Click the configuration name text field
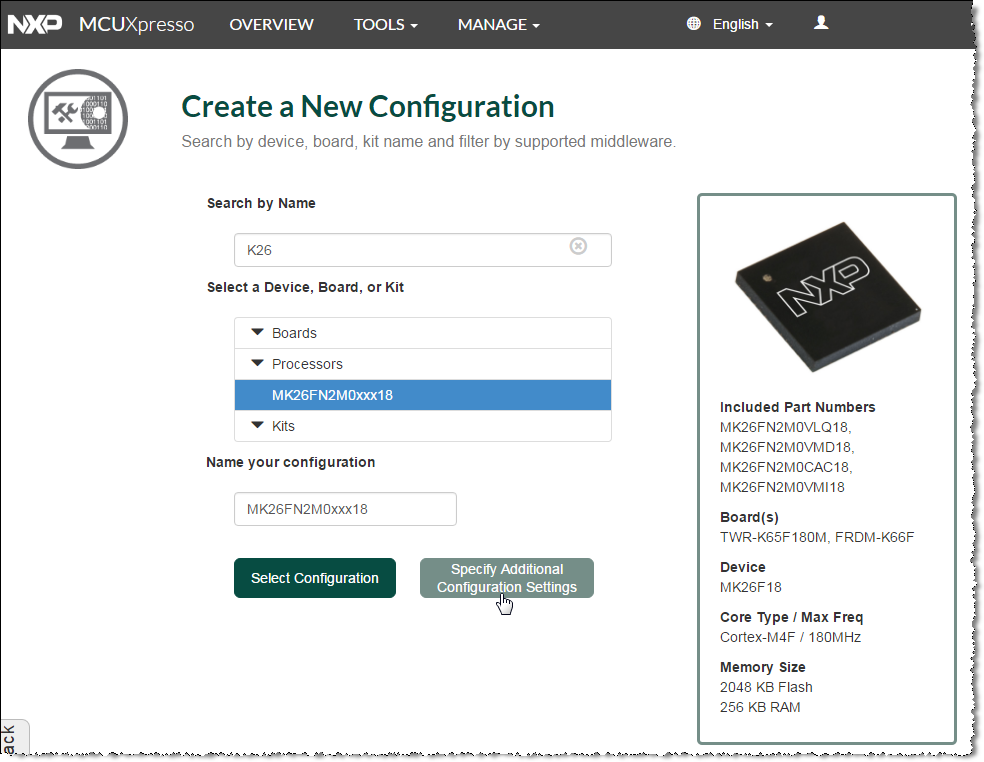The height and width of the screenshot is (762, 984). [x=345, y=509]
